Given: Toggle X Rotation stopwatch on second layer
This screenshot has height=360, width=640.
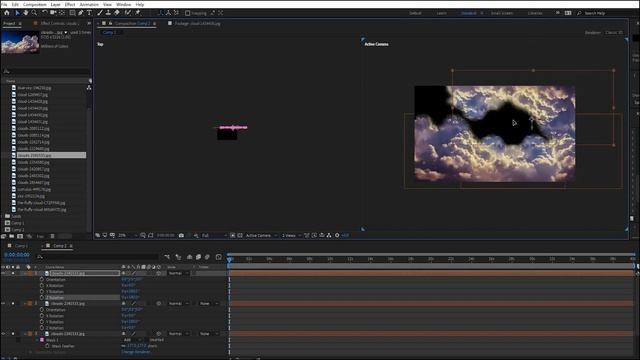Looking at the screenshot, I should click(42, 316).
